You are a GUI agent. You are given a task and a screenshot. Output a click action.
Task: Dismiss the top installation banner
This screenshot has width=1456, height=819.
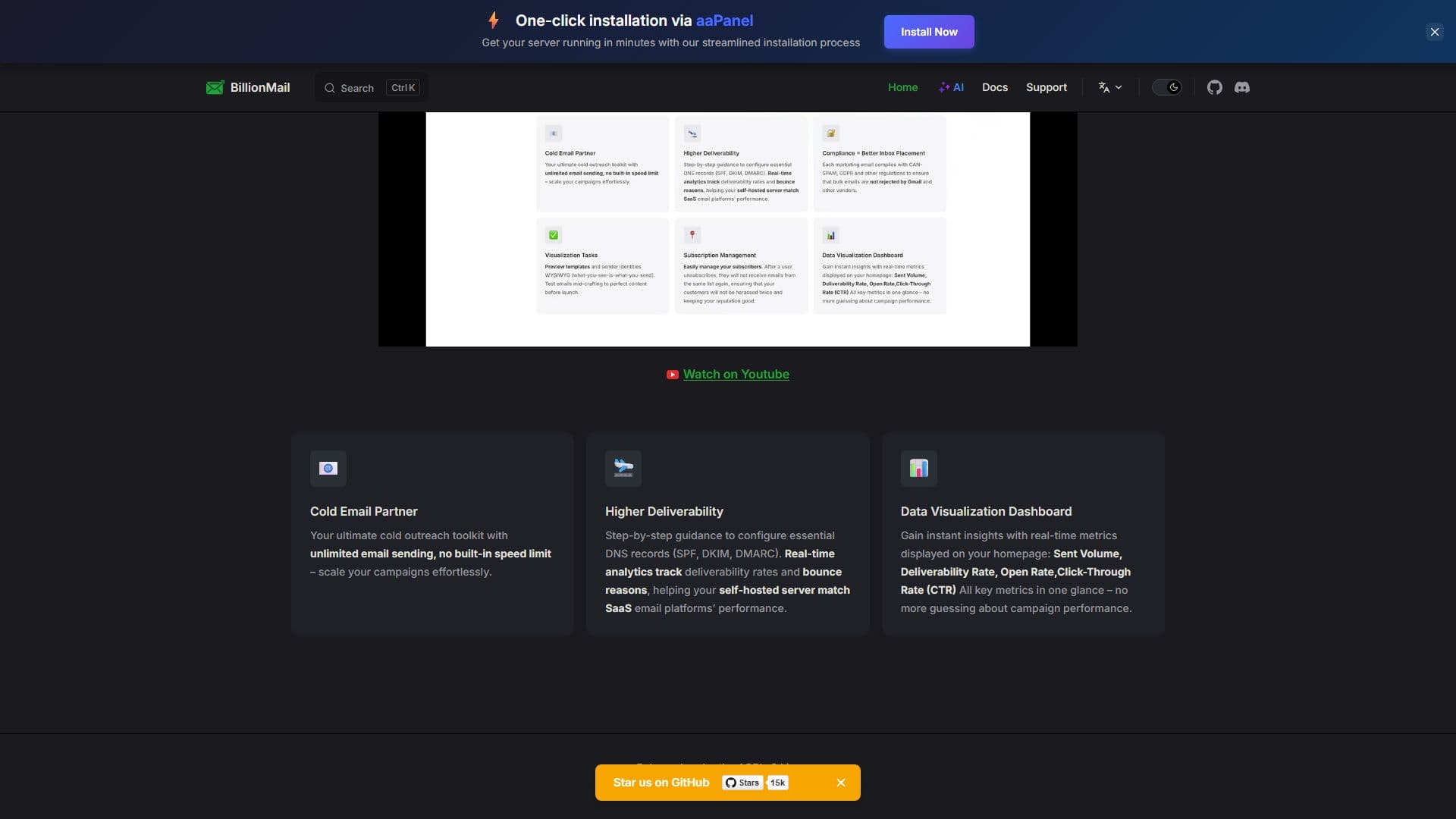pos(1435,32)
